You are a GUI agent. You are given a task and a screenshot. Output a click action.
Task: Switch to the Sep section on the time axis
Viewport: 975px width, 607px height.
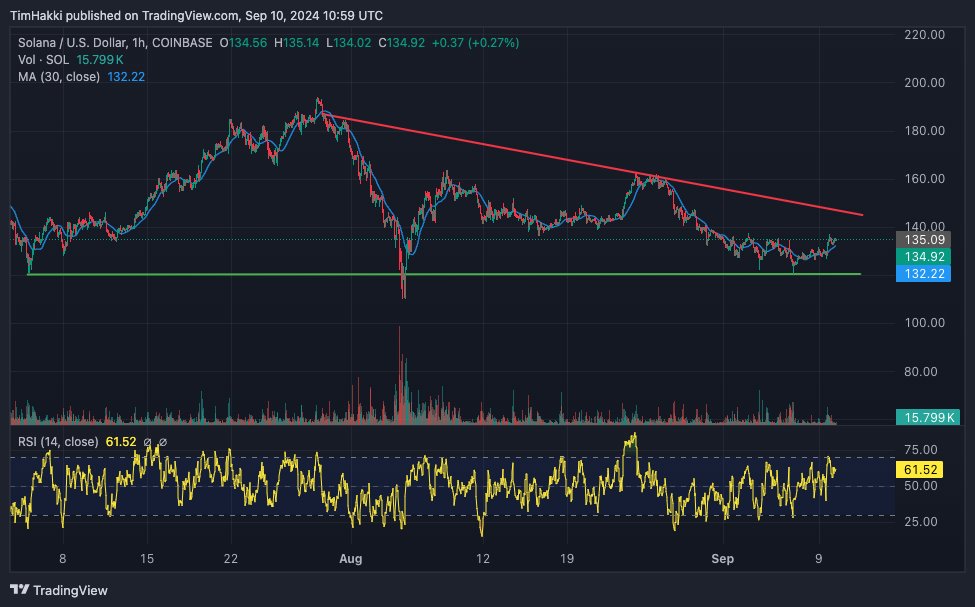coord(723,559)
